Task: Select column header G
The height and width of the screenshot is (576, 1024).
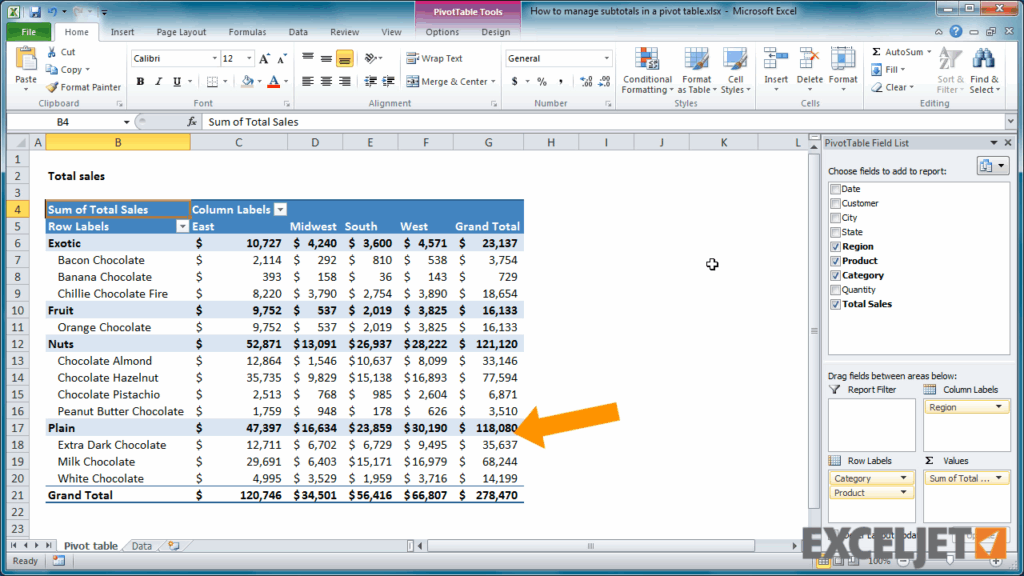Action: 488,142
